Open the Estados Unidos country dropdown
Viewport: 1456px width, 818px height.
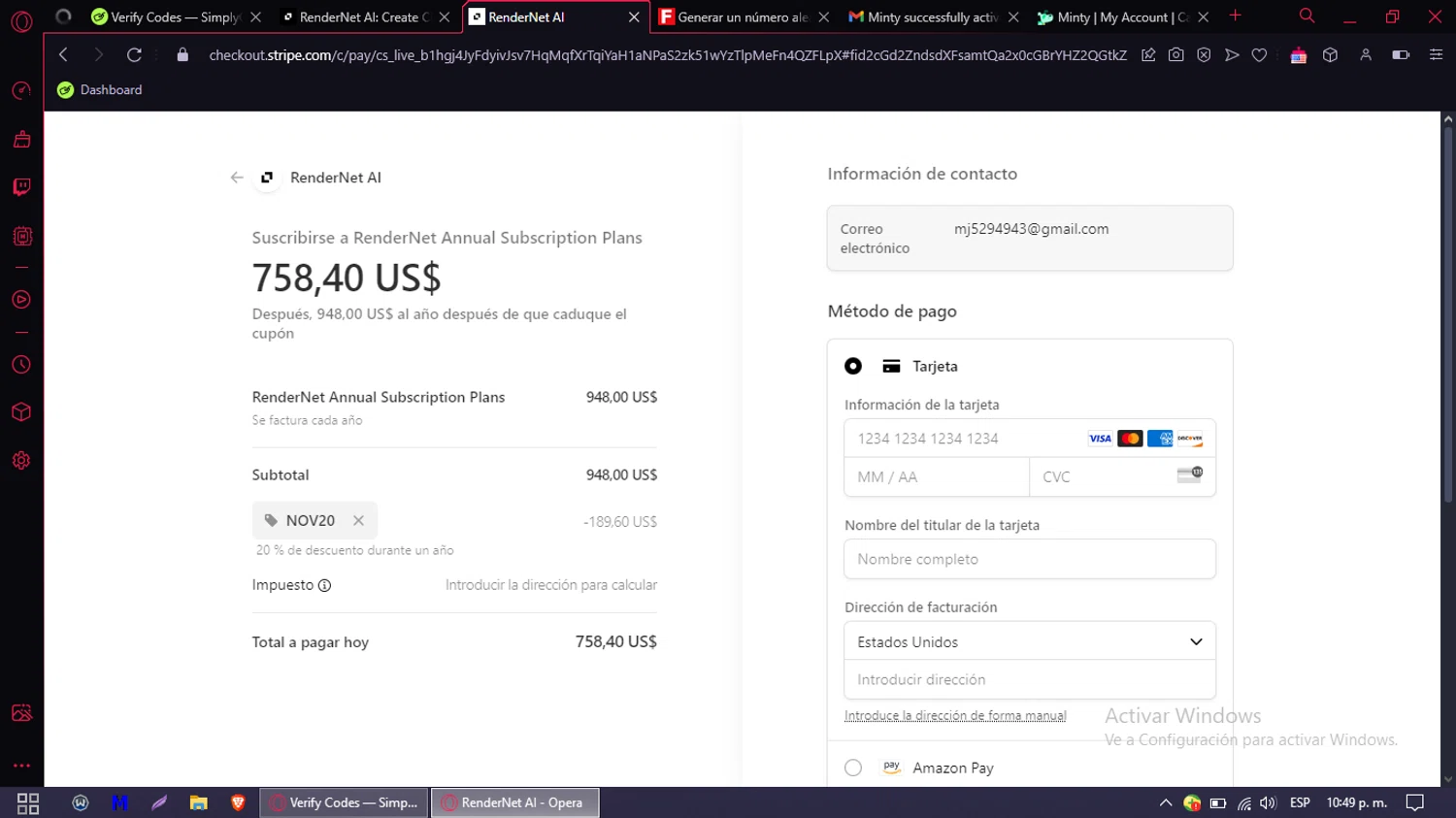click(x=1030, y=641)
